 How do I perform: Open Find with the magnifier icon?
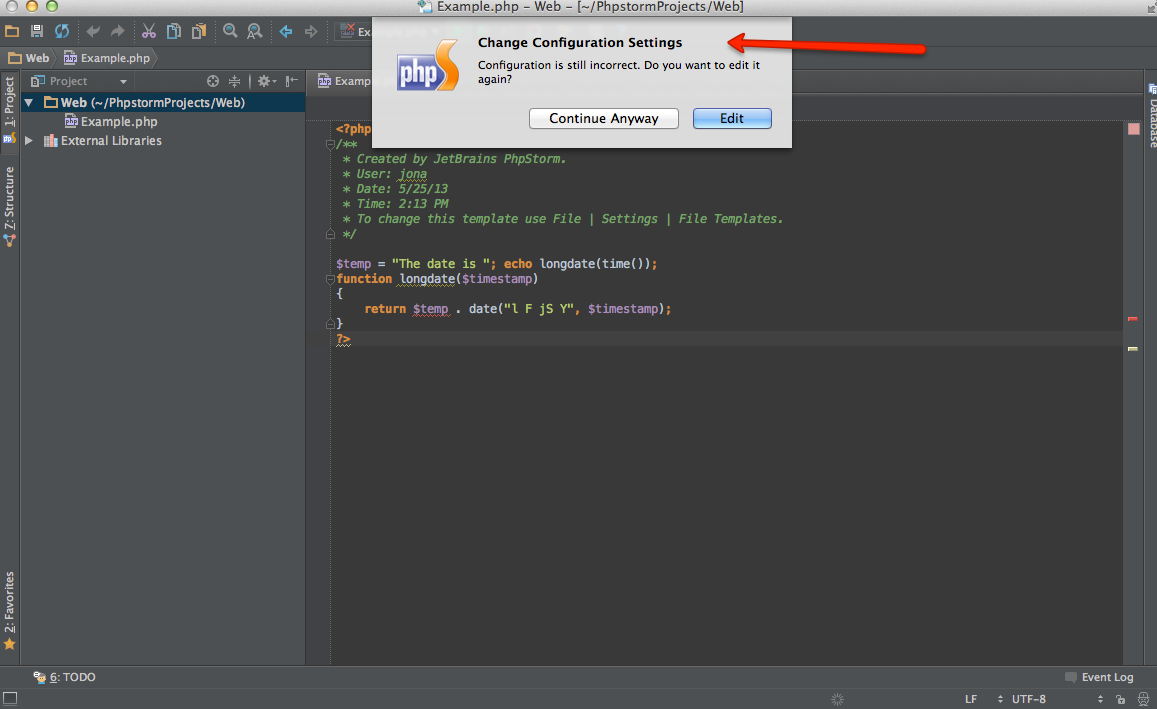[230, 31]
